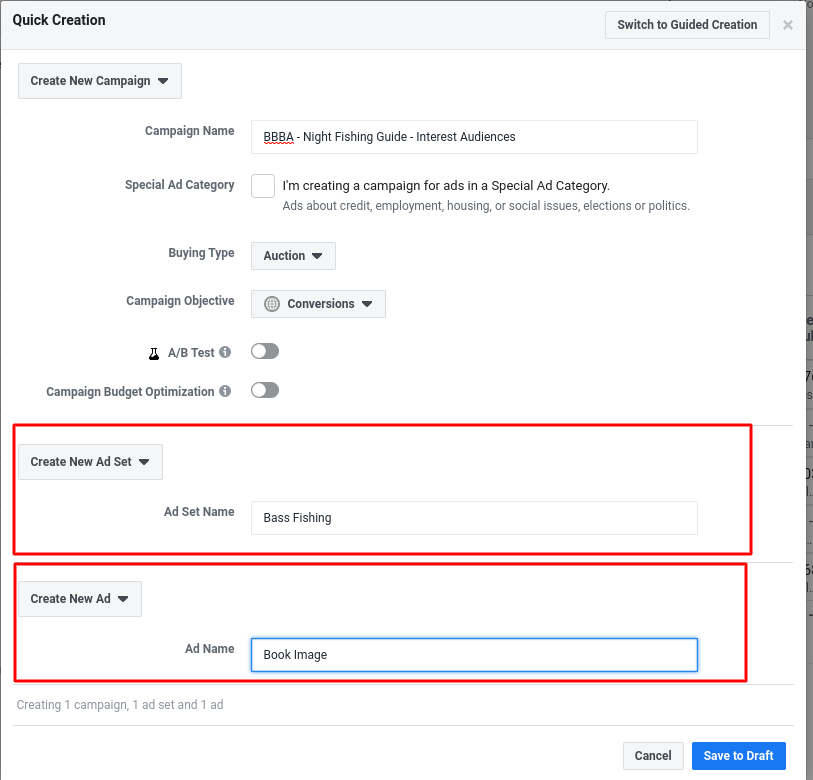Enable the A/B Test toggle
Image resolution: width=813 pixels, height=780 pixels.
coord(265,352)
